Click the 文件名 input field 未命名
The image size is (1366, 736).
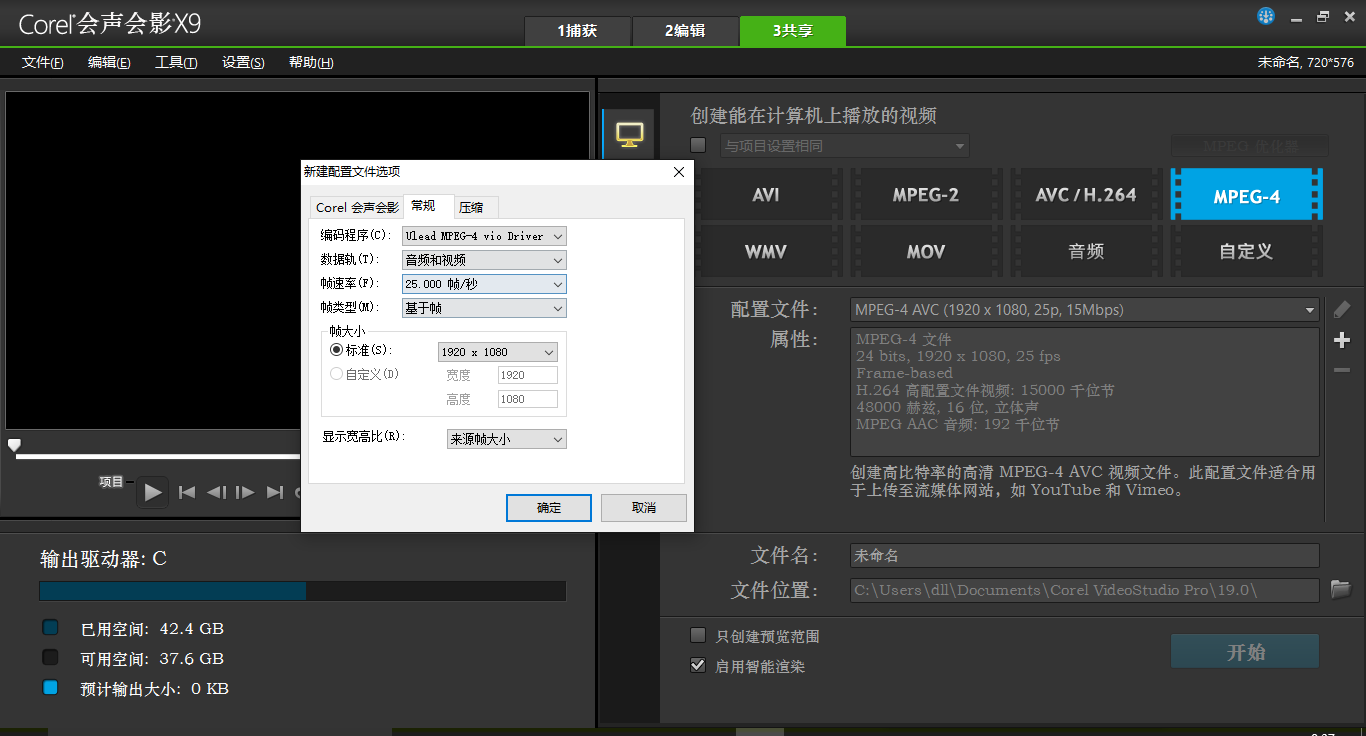(x=1085, y=556)
